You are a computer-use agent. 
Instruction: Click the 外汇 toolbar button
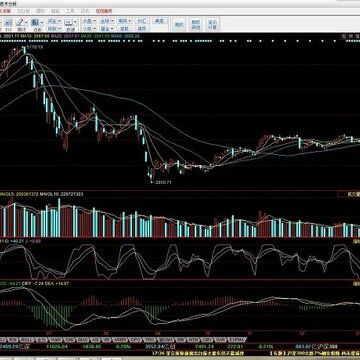click(x=142, y=21)
